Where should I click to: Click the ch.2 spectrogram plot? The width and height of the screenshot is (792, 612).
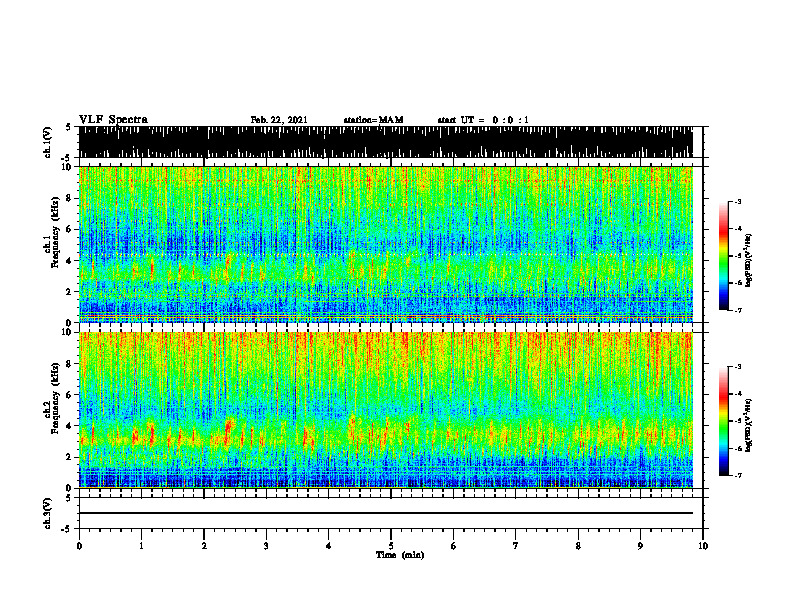386,410
